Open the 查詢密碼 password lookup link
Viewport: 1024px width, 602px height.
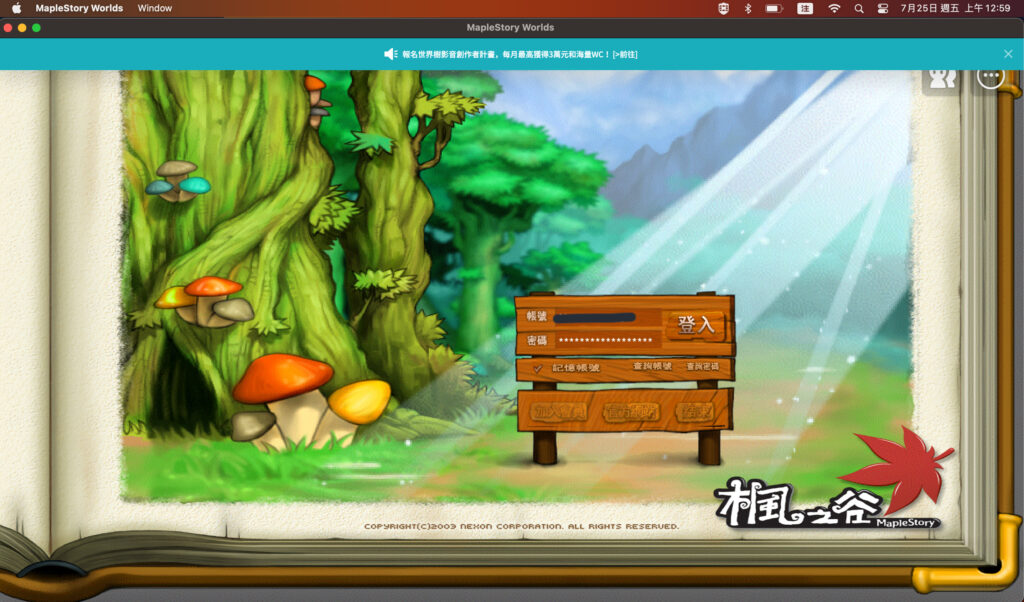tap(702, 367)
